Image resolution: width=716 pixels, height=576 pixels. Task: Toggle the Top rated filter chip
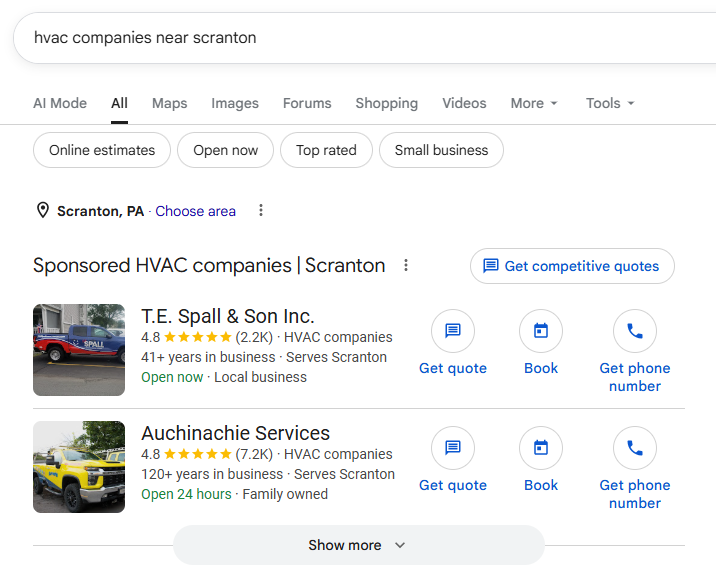click(x=326, y=150)
